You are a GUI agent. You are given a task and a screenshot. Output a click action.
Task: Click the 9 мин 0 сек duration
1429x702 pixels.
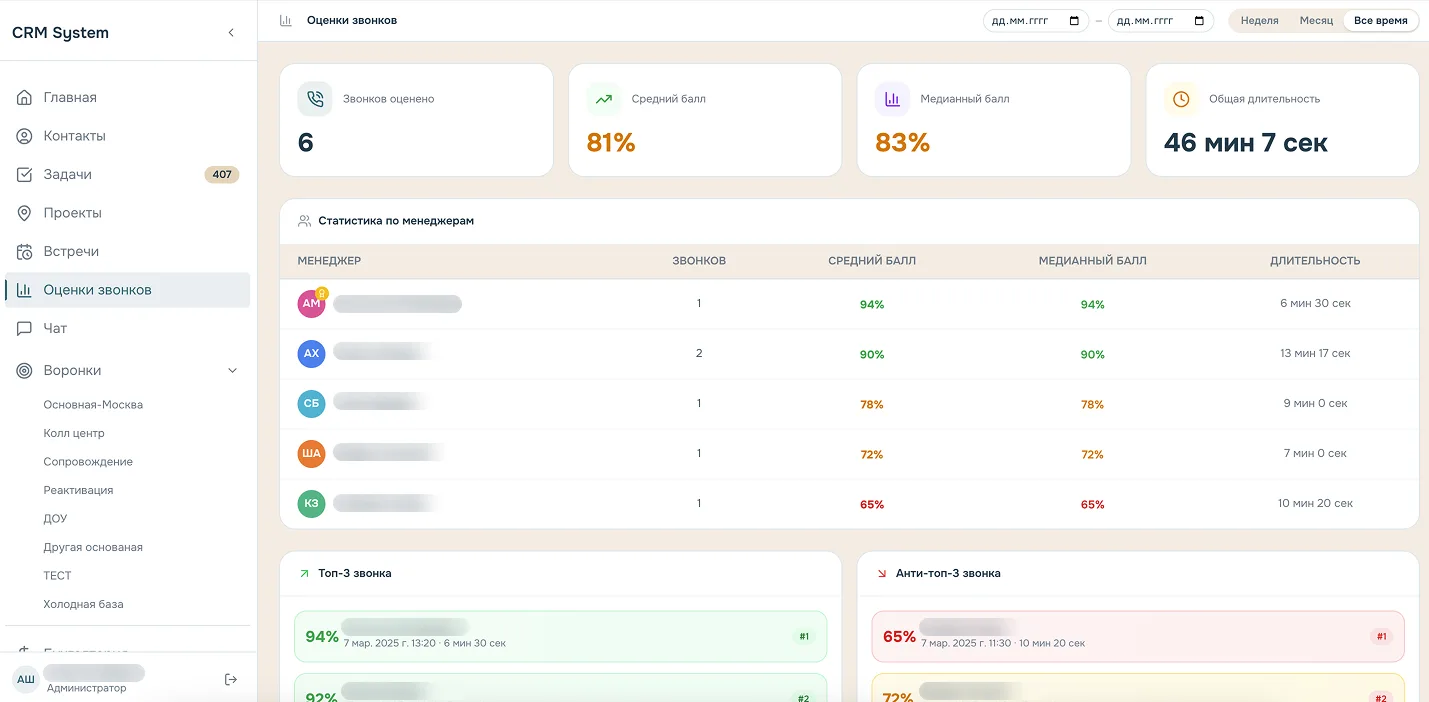(1315, 403)
